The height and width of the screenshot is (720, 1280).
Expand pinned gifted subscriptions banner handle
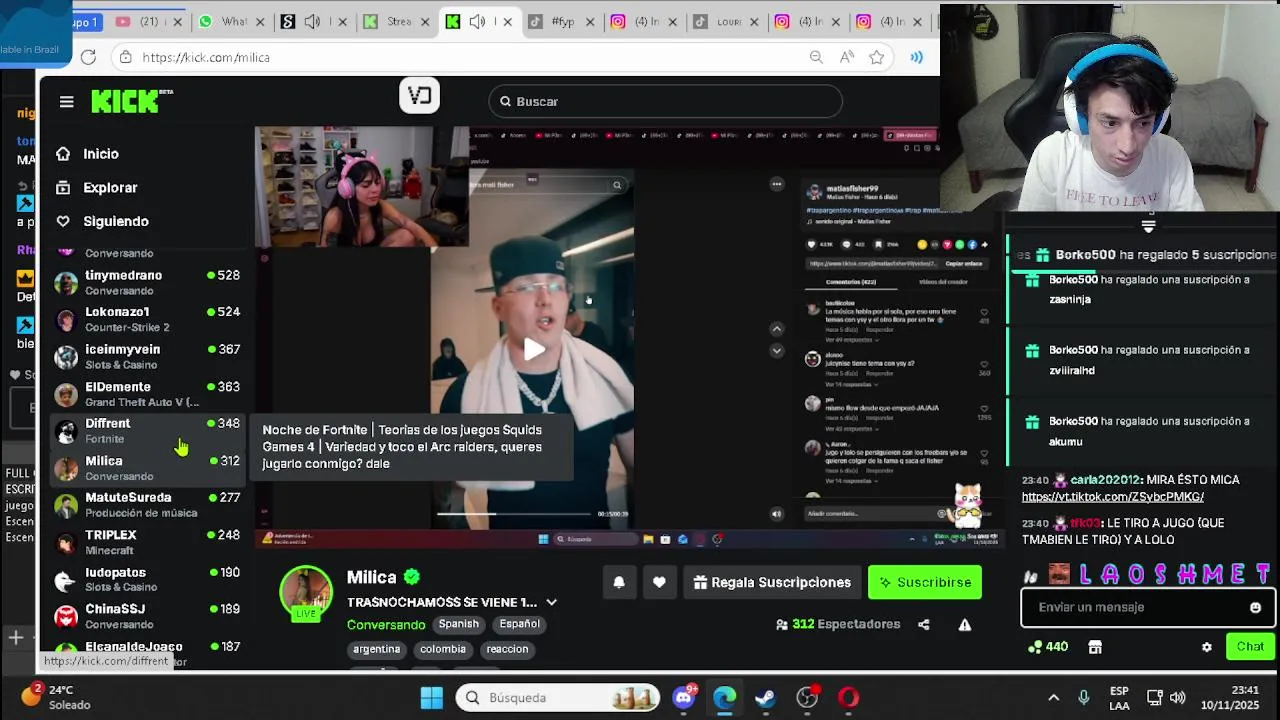pyautogui.click(x=1148, y=226)
